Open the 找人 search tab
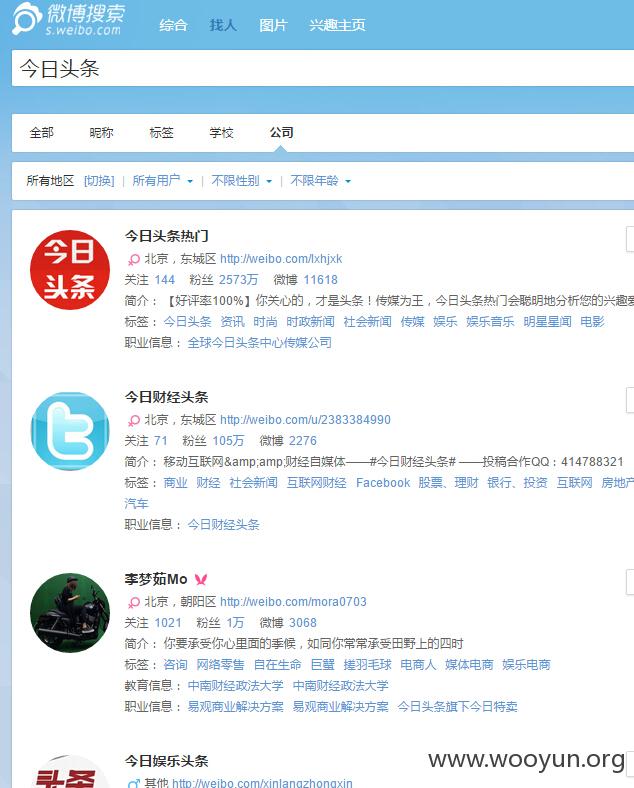Viewport: 634px width, 788px height. (x=223, y=25)
